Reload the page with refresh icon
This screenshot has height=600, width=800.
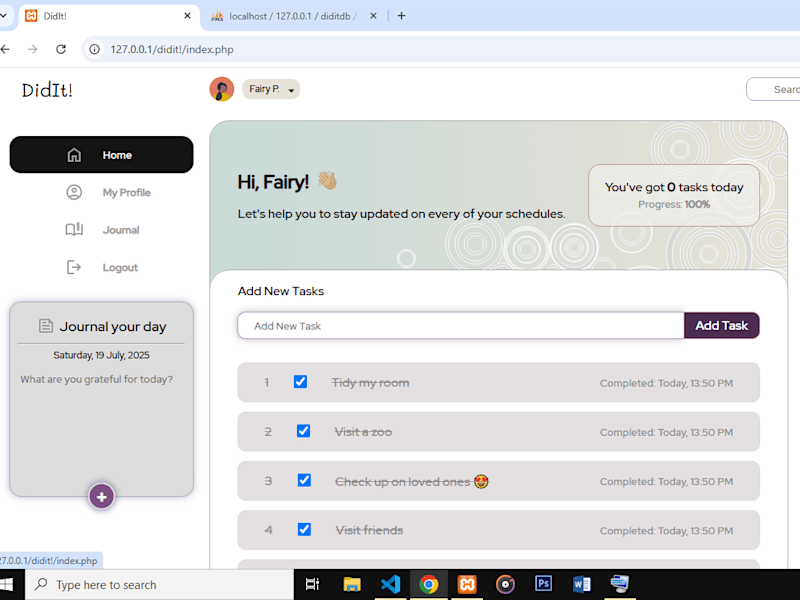coord(61,49)
